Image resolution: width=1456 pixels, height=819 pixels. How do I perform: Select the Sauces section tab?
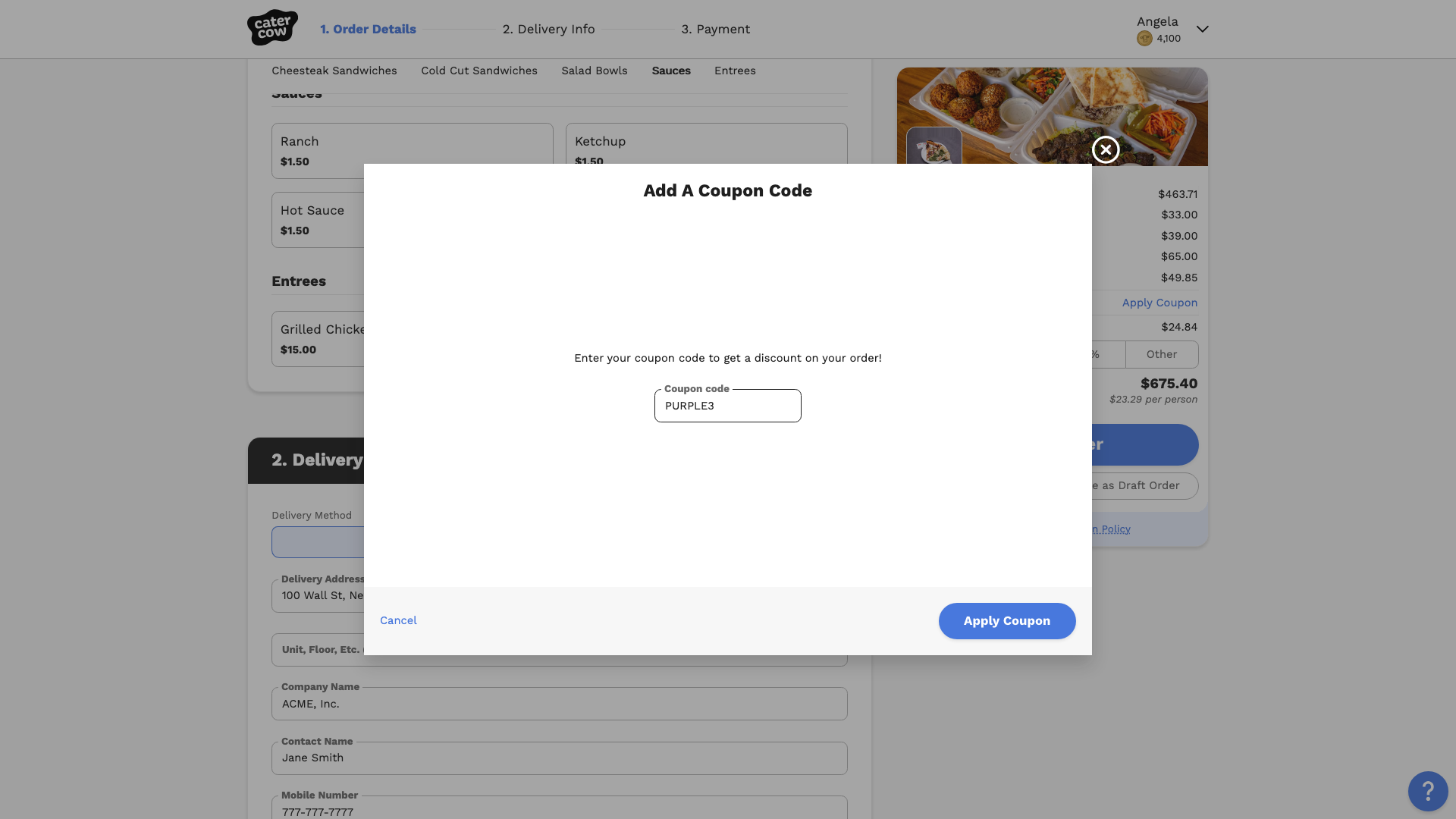671,71
